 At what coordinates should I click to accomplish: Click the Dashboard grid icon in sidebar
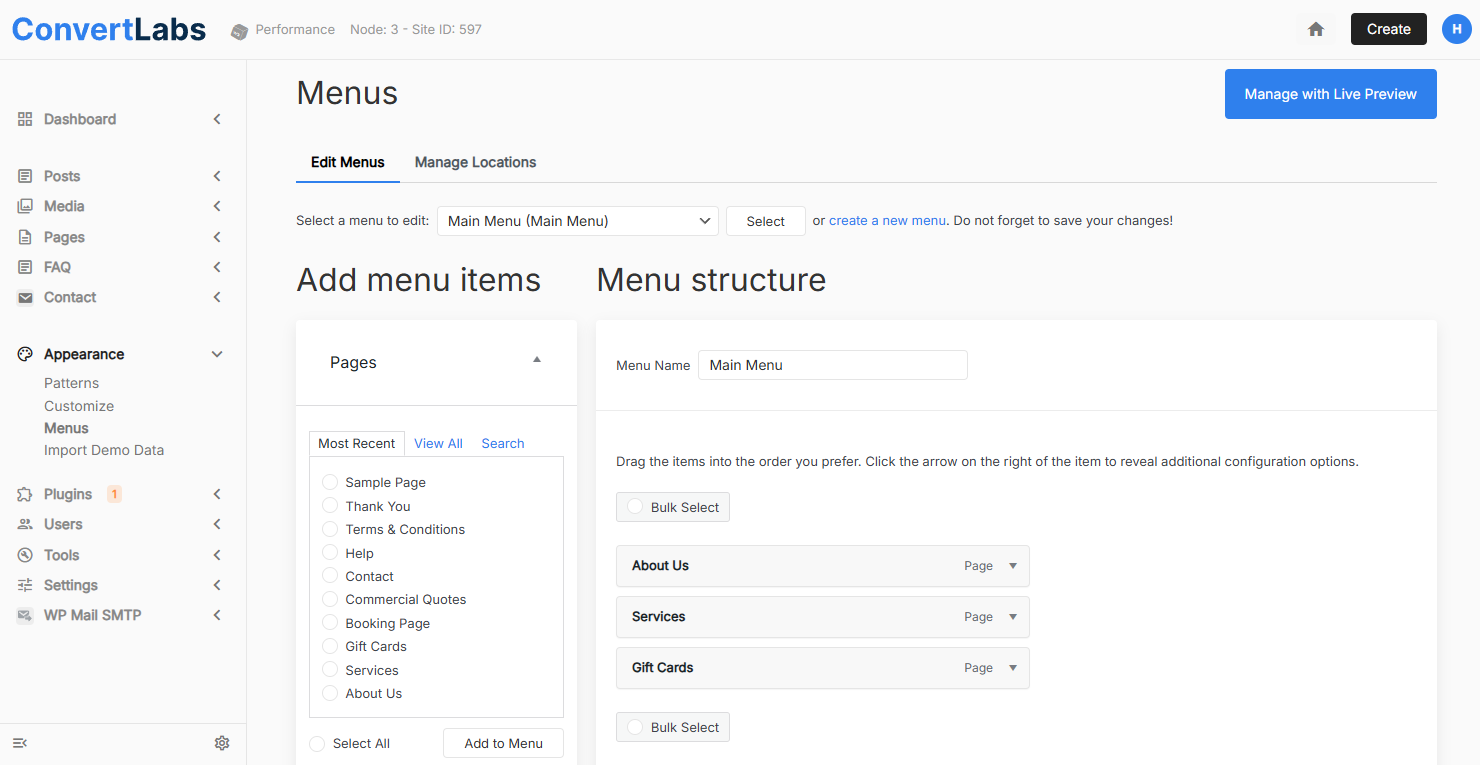25,119
